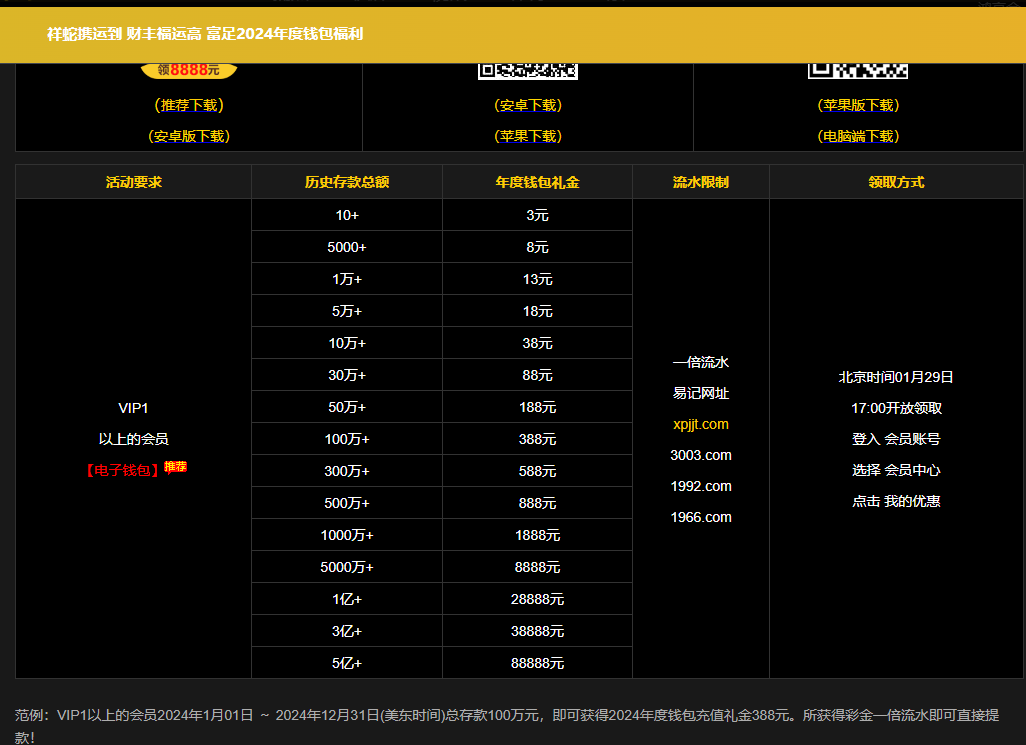Open the (苹果下载) link
The width and height of the screenshot is (1026, 745).
click(528, 136)
